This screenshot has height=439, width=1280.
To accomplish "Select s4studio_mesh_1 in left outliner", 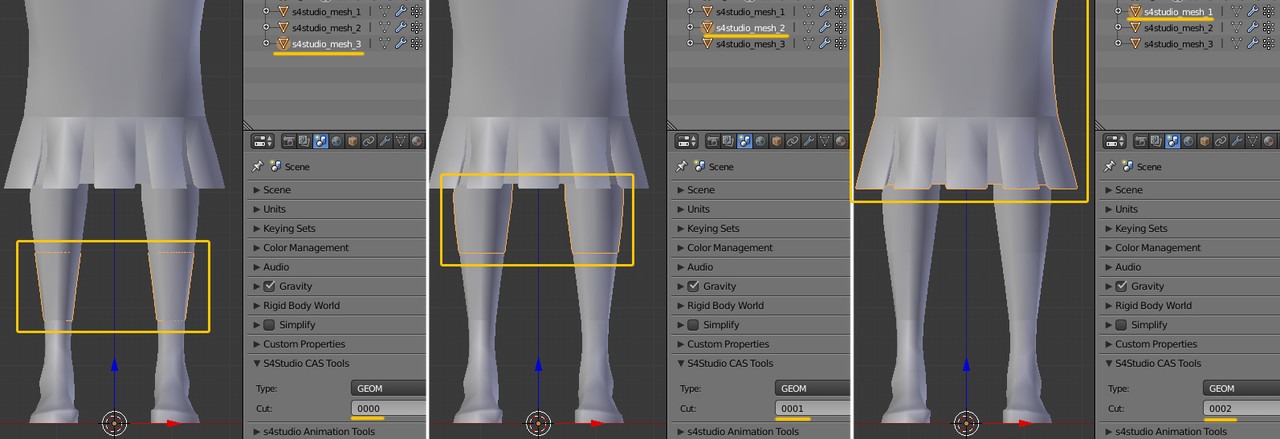I will point(326,11).
